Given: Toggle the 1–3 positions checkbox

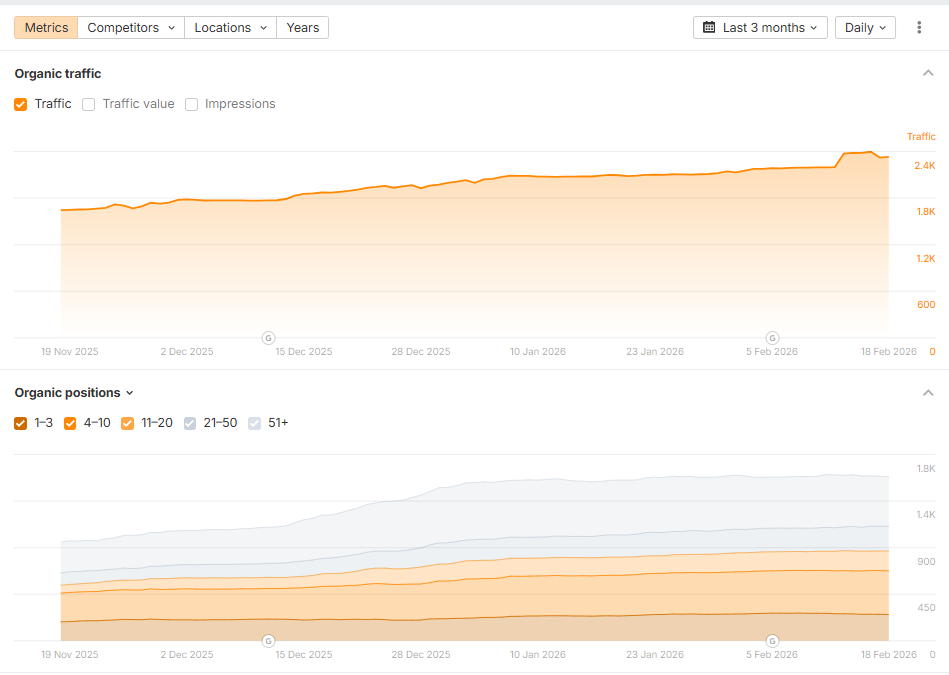Looking at the screenshot, I should (21, 423).
